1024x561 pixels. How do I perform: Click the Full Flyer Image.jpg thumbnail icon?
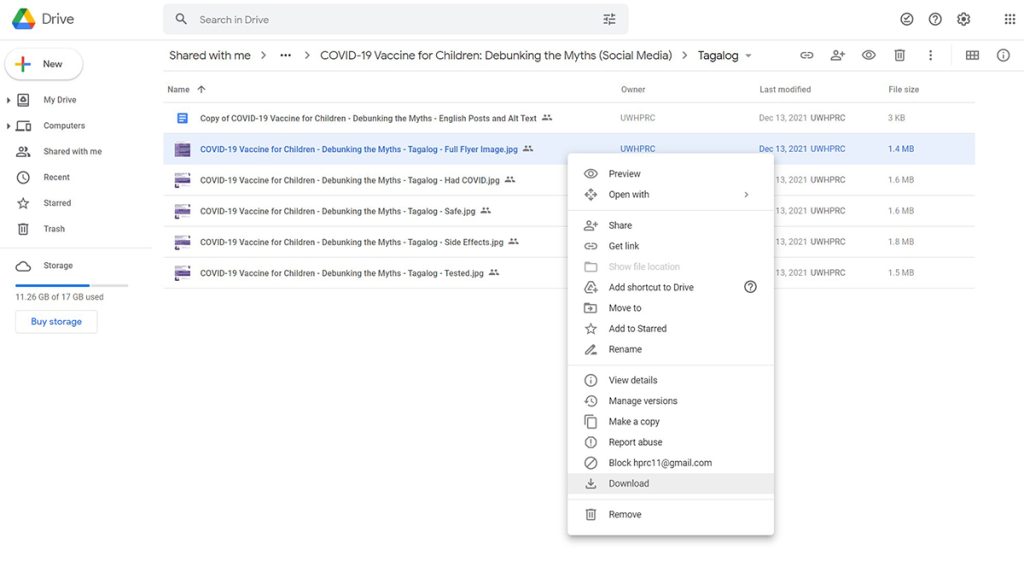pyautogui.click(x=182, y=149)
